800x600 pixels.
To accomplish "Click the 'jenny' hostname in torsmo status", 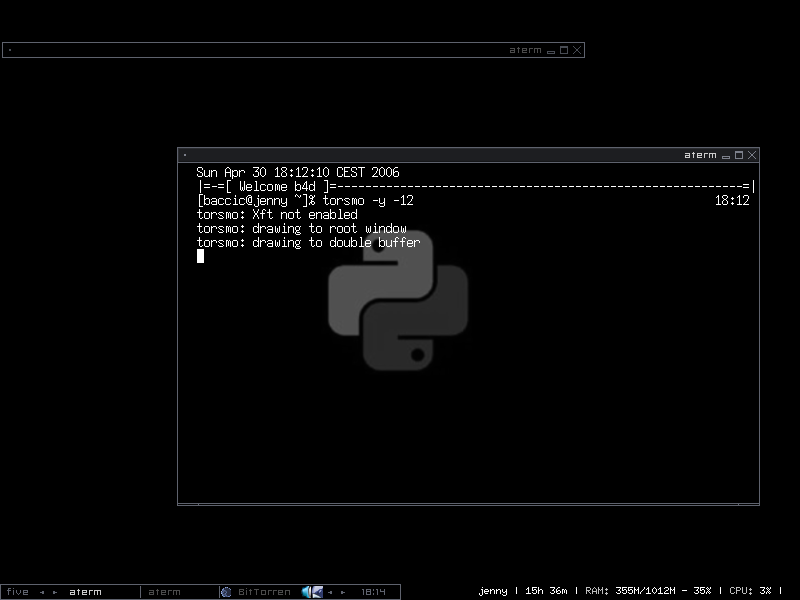I will coord(493,591).
